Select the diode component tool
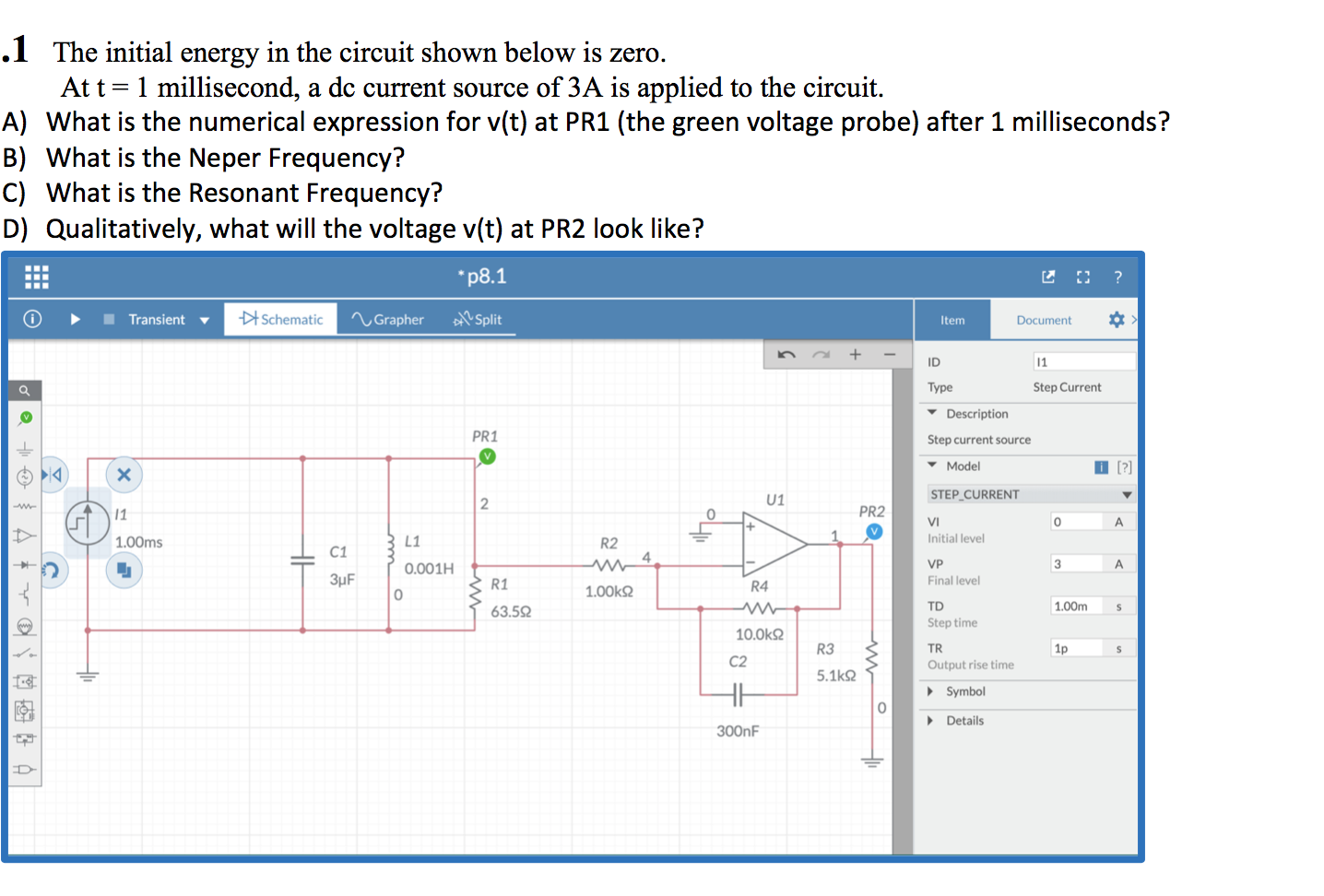The width and height of the screenshot is (1324, 896). [25, 565]
